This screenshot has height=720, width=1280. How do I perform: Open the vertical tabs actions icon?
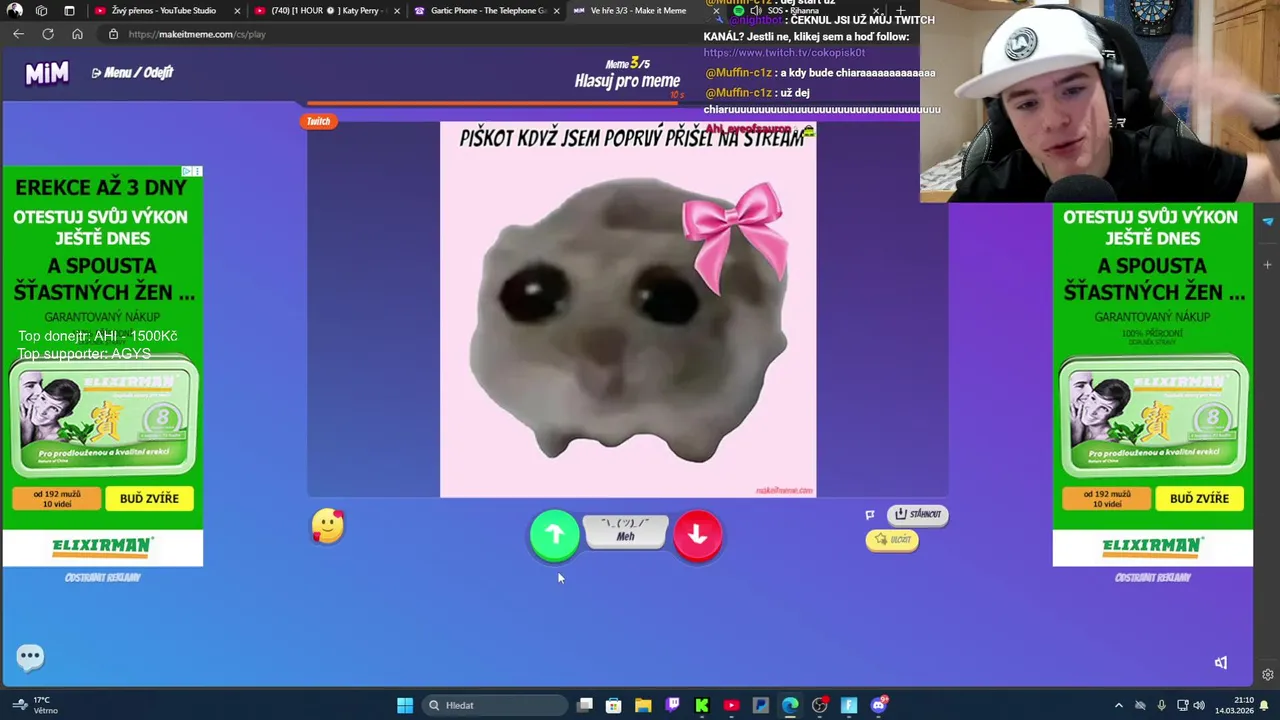(69, 11)
